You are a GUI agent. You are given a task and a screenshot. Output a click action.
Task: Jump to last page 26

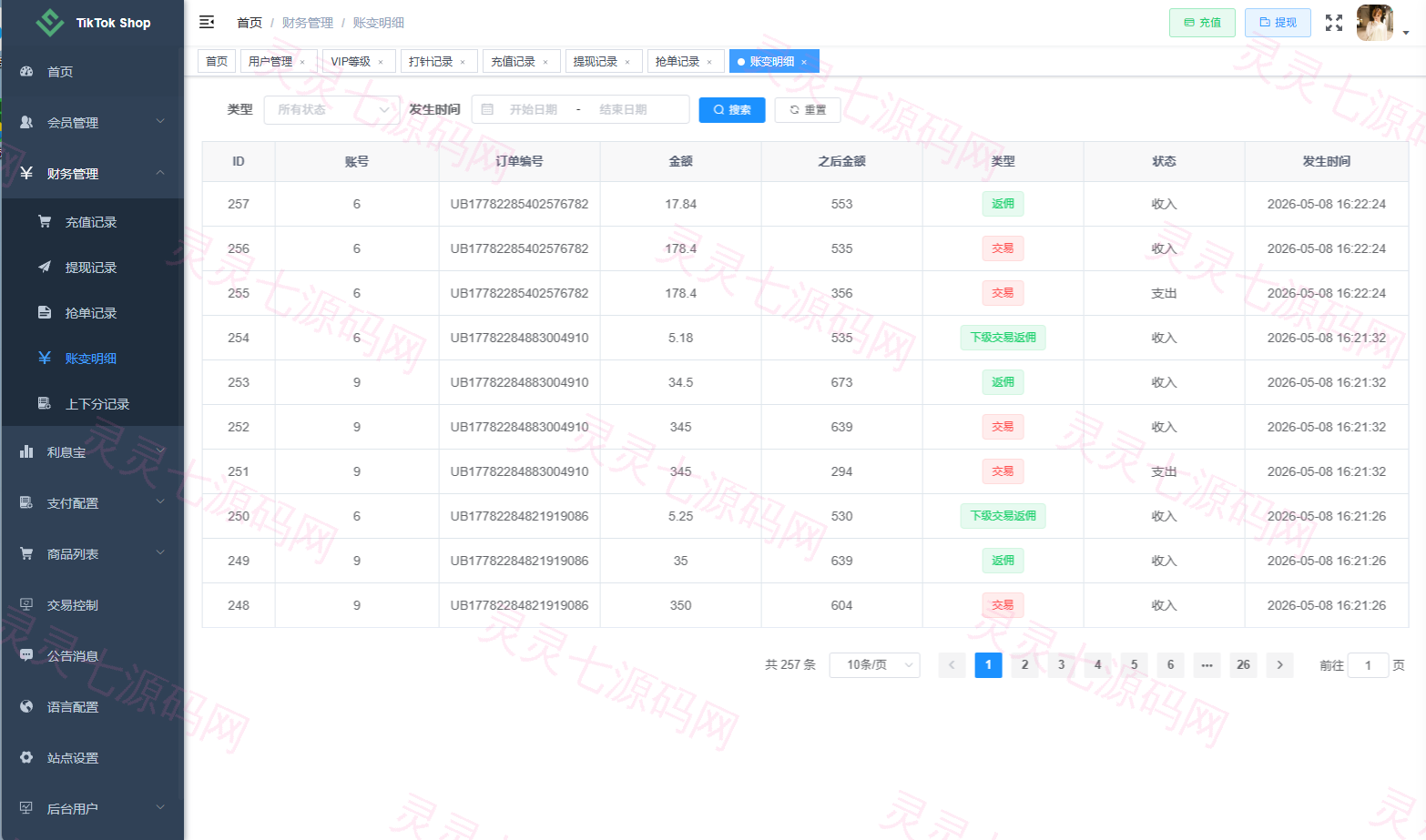point(1244,665)
